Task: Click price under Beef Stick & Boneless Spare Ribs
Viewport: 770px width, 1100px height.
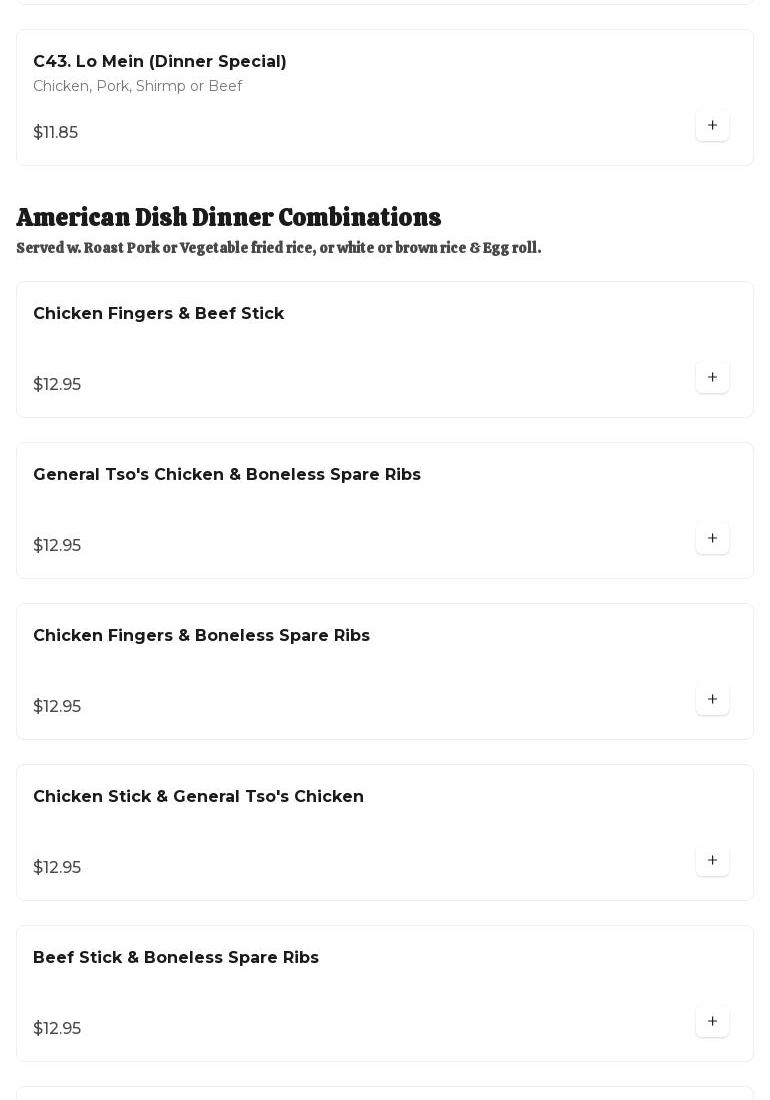Action: click(x=57, y=1029)
